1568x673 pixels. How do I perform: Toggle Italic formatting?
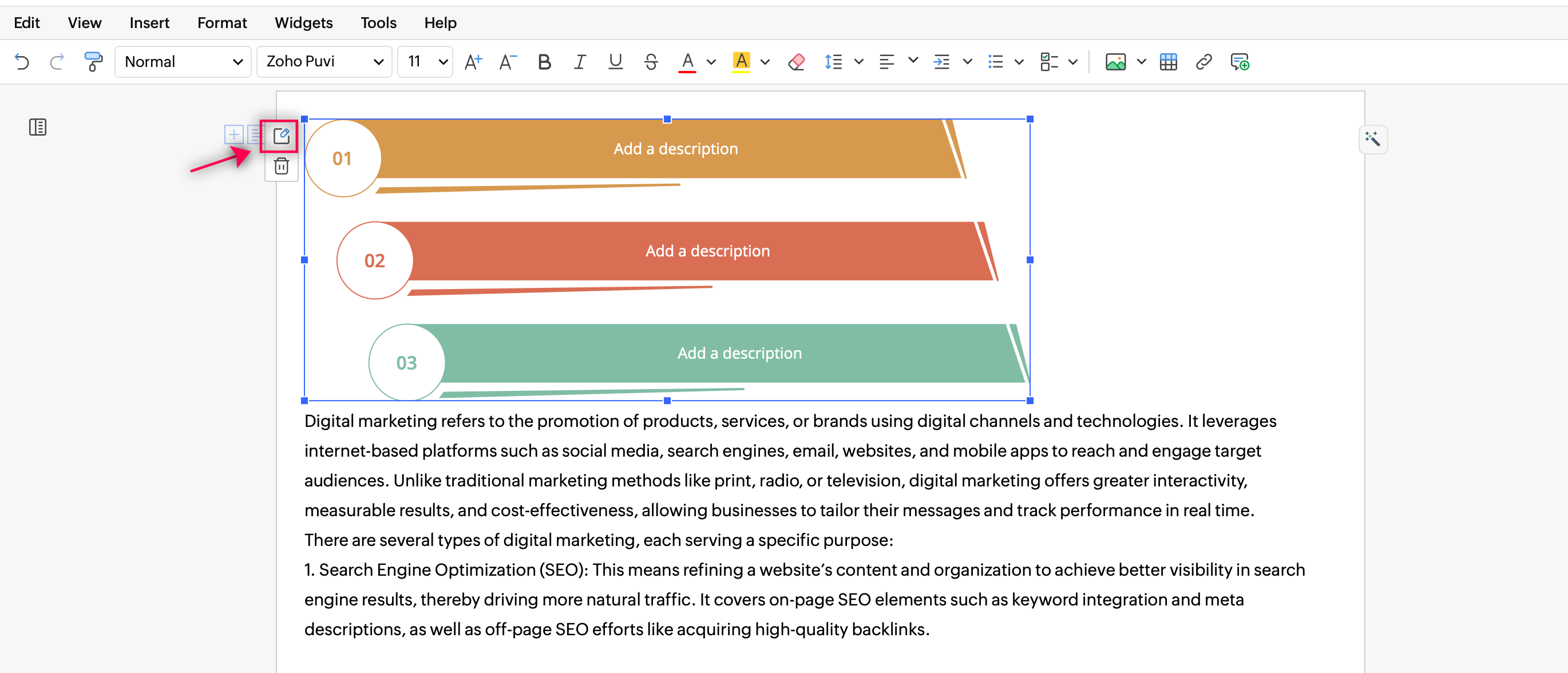point(580,61)
